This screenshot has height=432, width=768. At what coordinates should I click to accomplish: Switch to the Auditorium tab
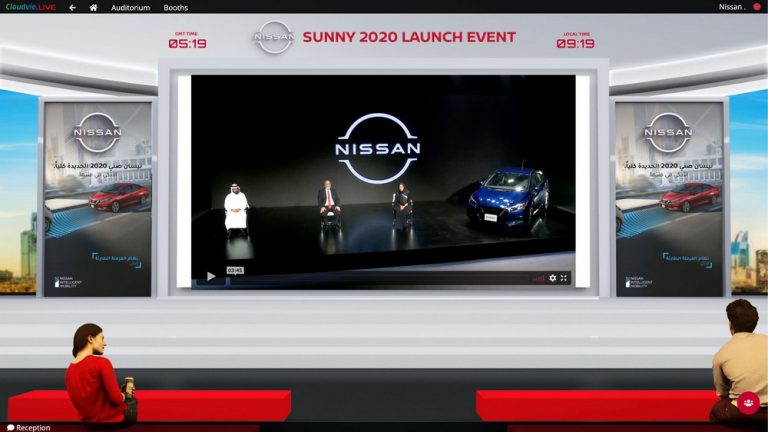point(130,7)
